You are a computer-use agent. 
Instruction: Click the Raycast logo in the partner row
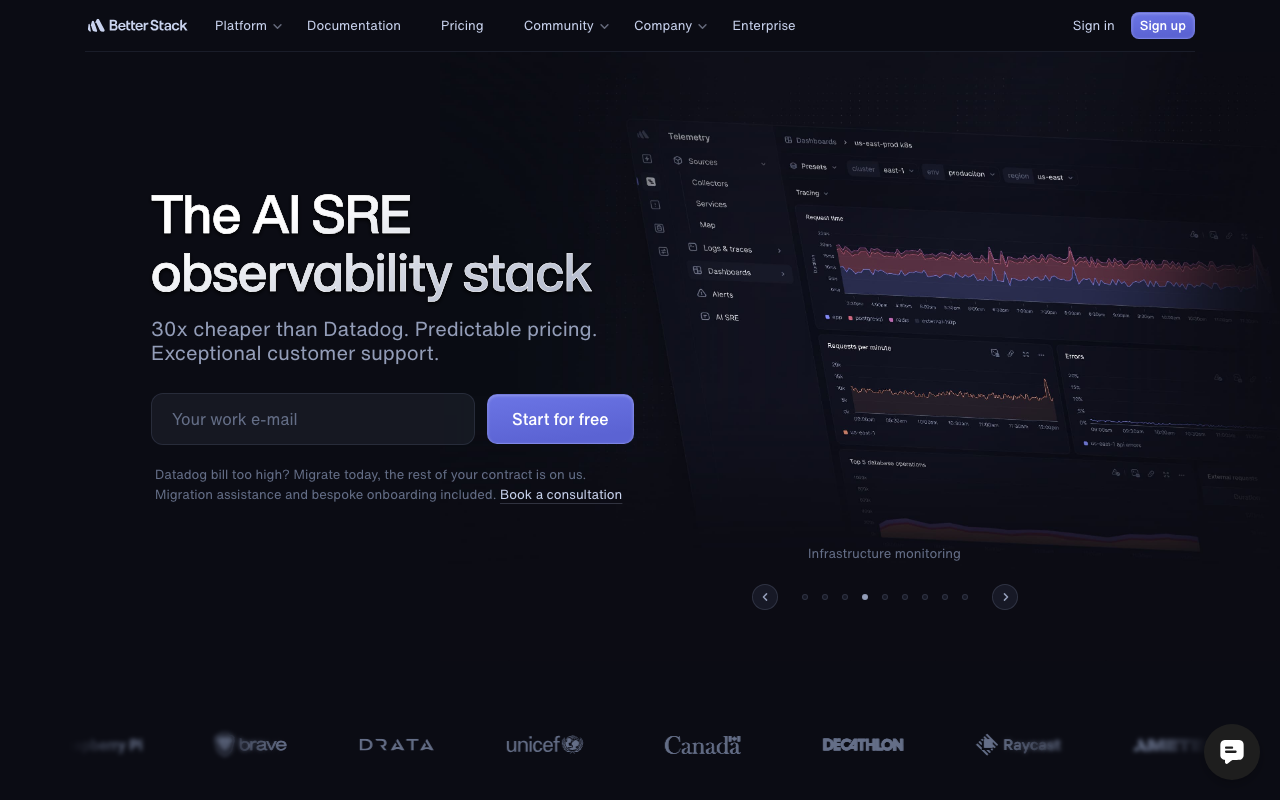(x=1018, y=744)
